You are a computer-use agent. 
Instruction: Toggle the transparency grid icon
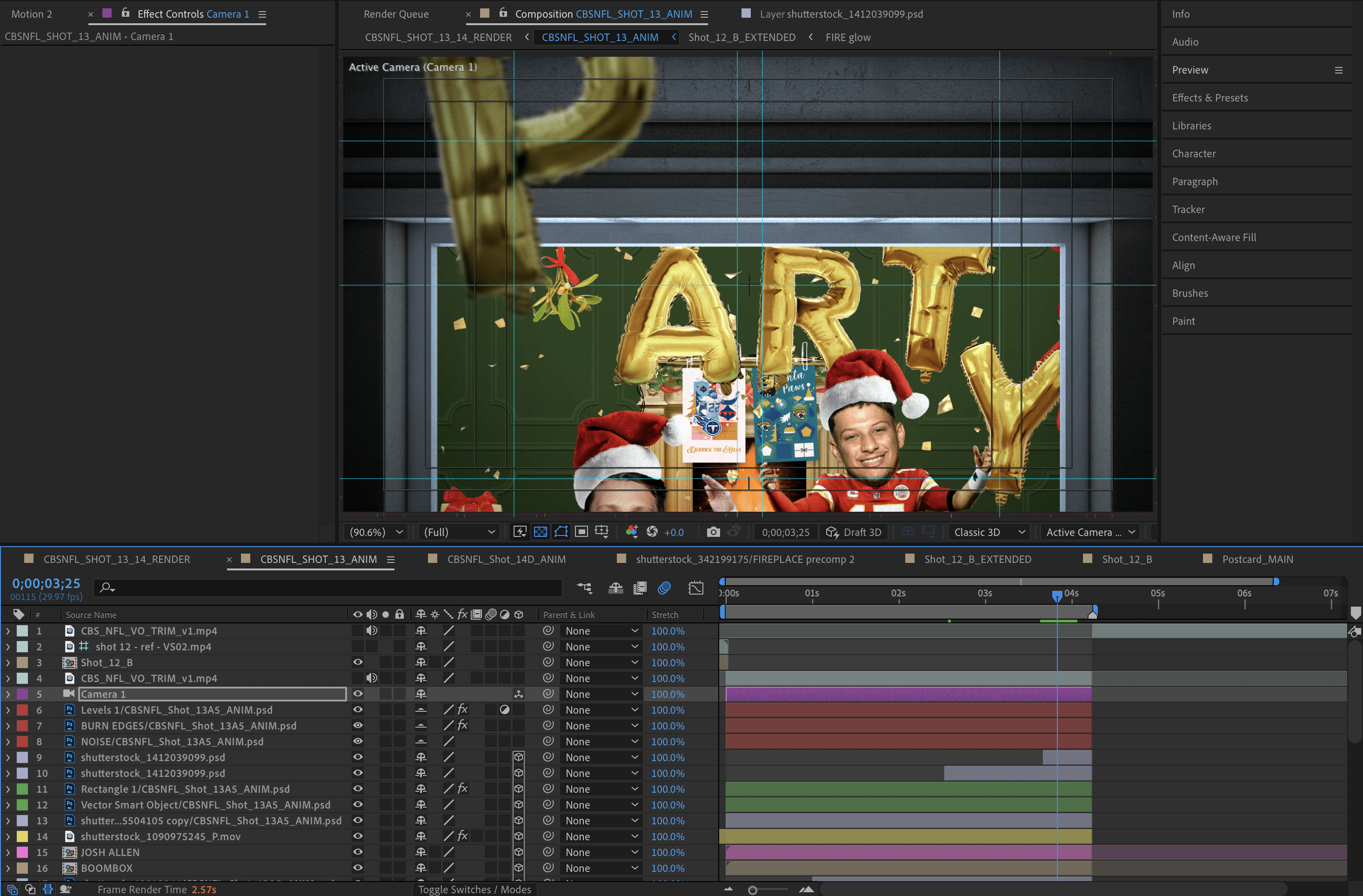point(540,532)
